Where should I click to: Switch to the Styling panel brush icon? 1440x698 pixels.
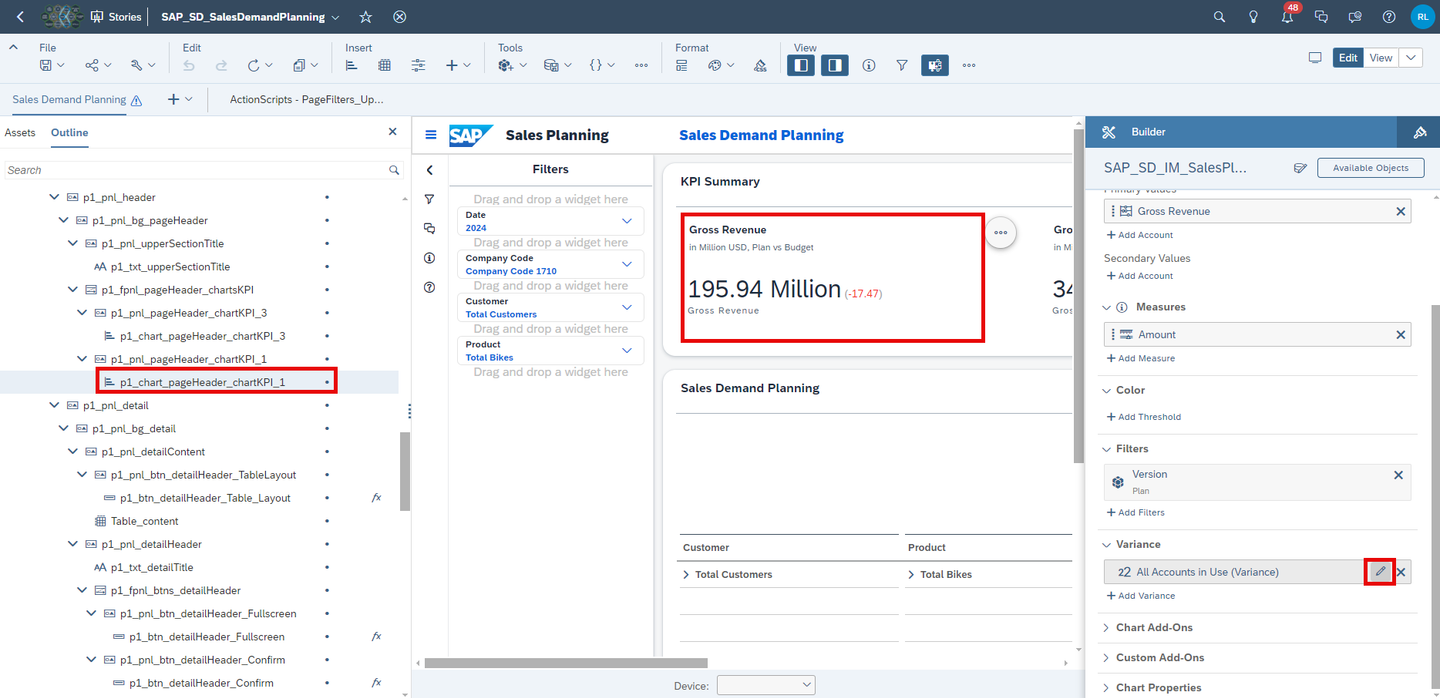(x=1419, y=132)
